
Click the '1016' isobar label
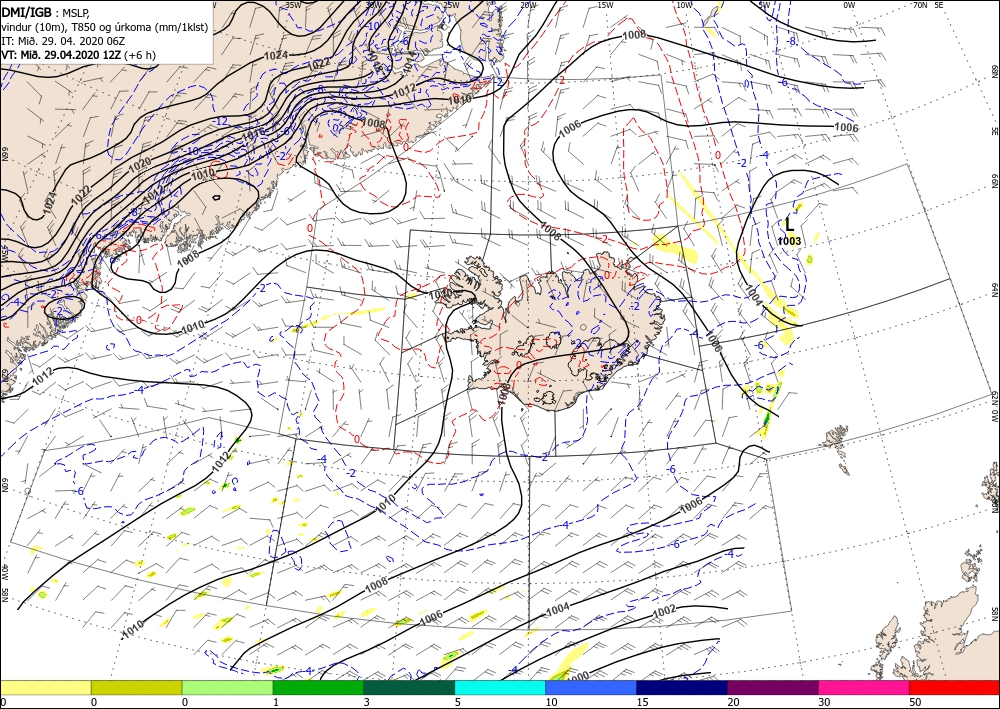(x=253, y=135)
